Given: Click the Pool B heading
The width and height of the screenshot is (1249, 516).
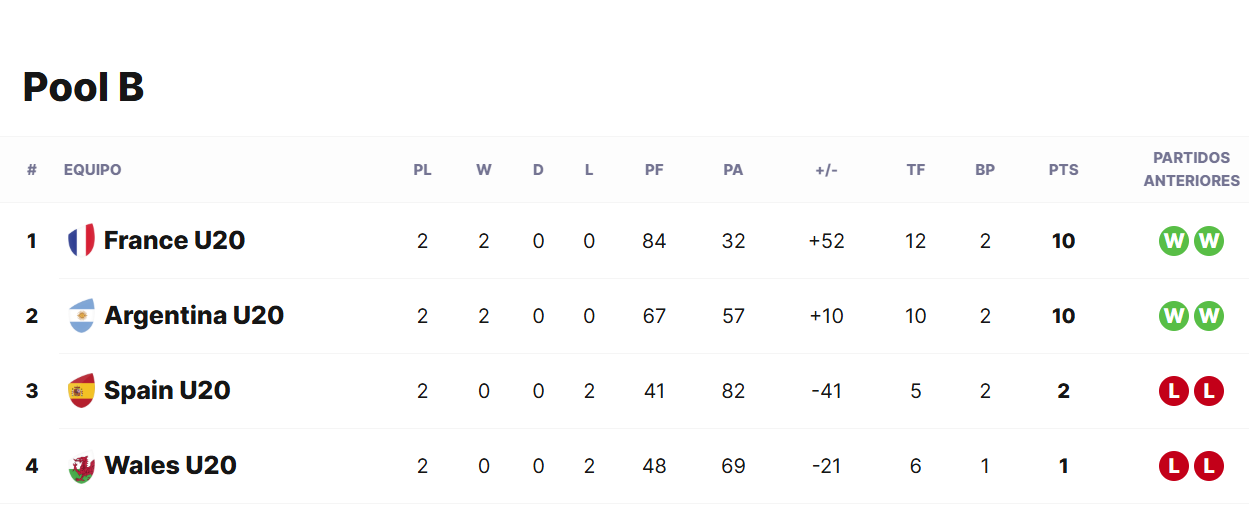Looking at the screenshot, I should click(x=83, y=87).
